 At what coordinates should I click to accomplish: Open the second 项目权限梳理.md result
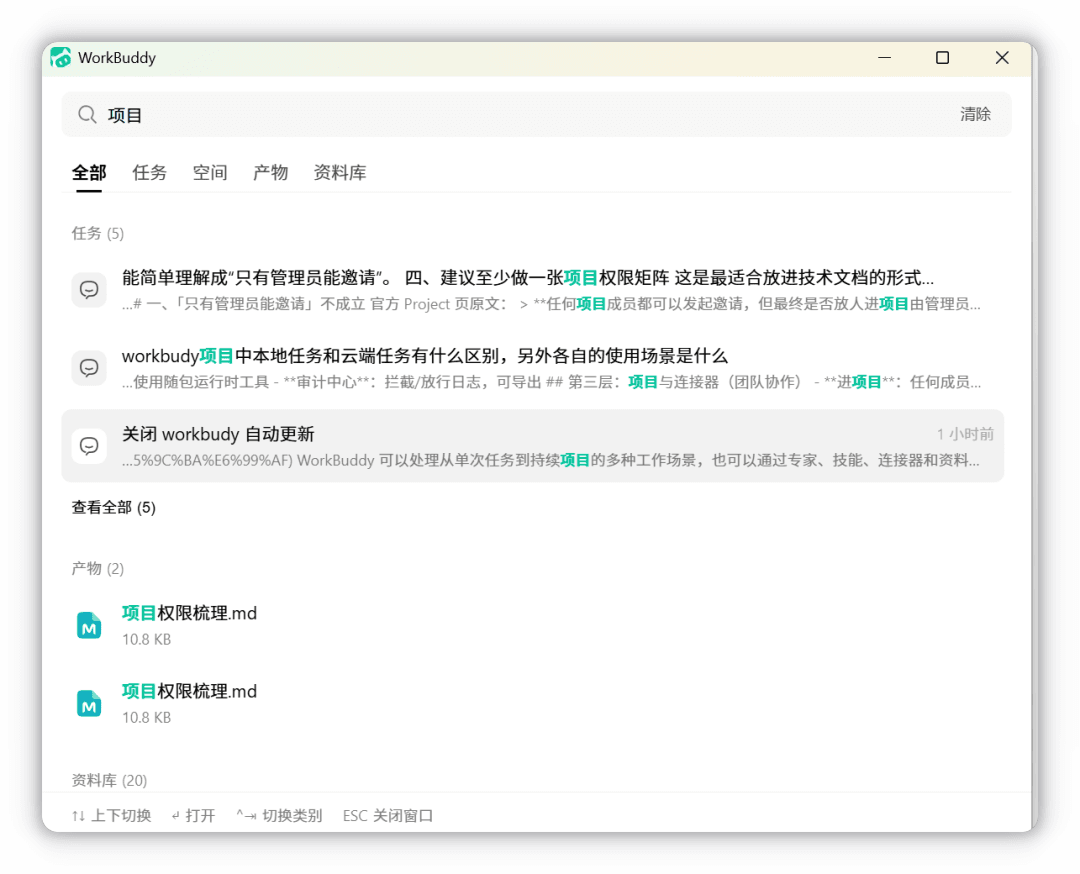click(532, 703)
